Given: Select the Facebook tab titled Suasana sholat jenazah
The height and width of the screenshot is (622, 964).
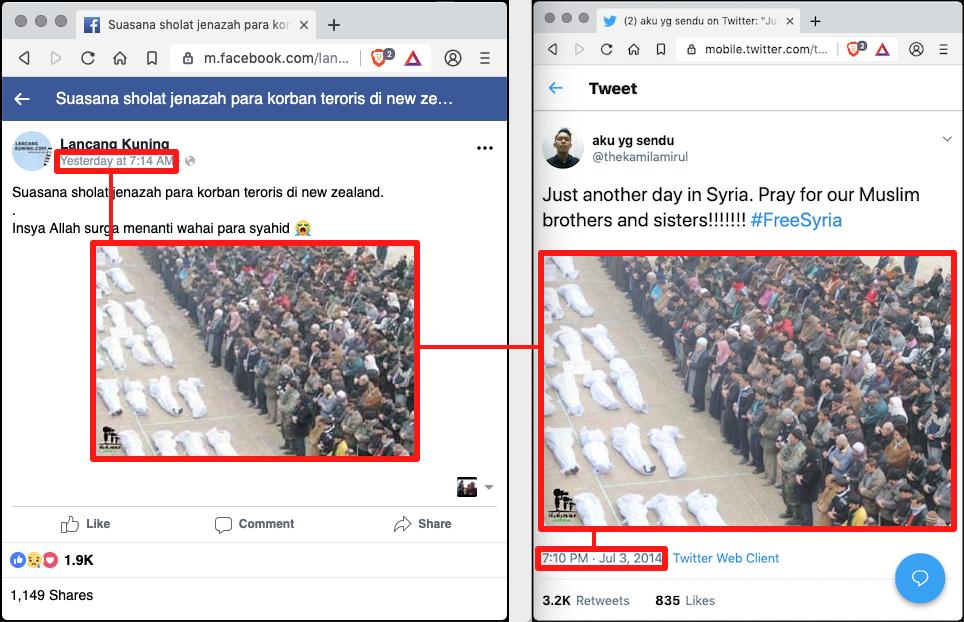Looking at the screenshot, I should click(197, 25).
